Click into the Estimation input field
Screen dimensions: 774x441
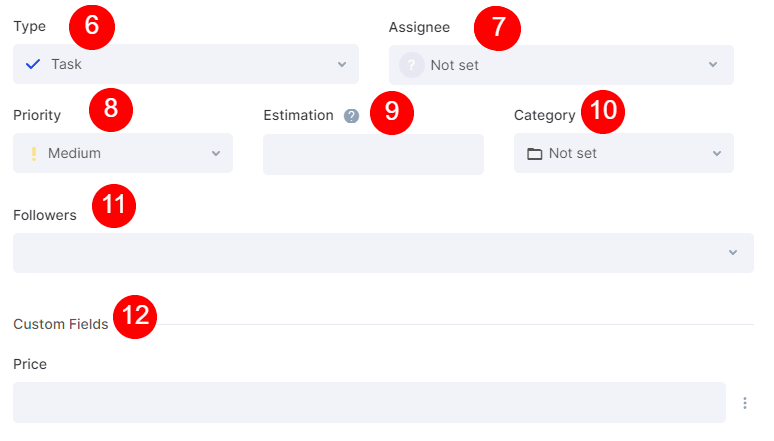(373, 154)
